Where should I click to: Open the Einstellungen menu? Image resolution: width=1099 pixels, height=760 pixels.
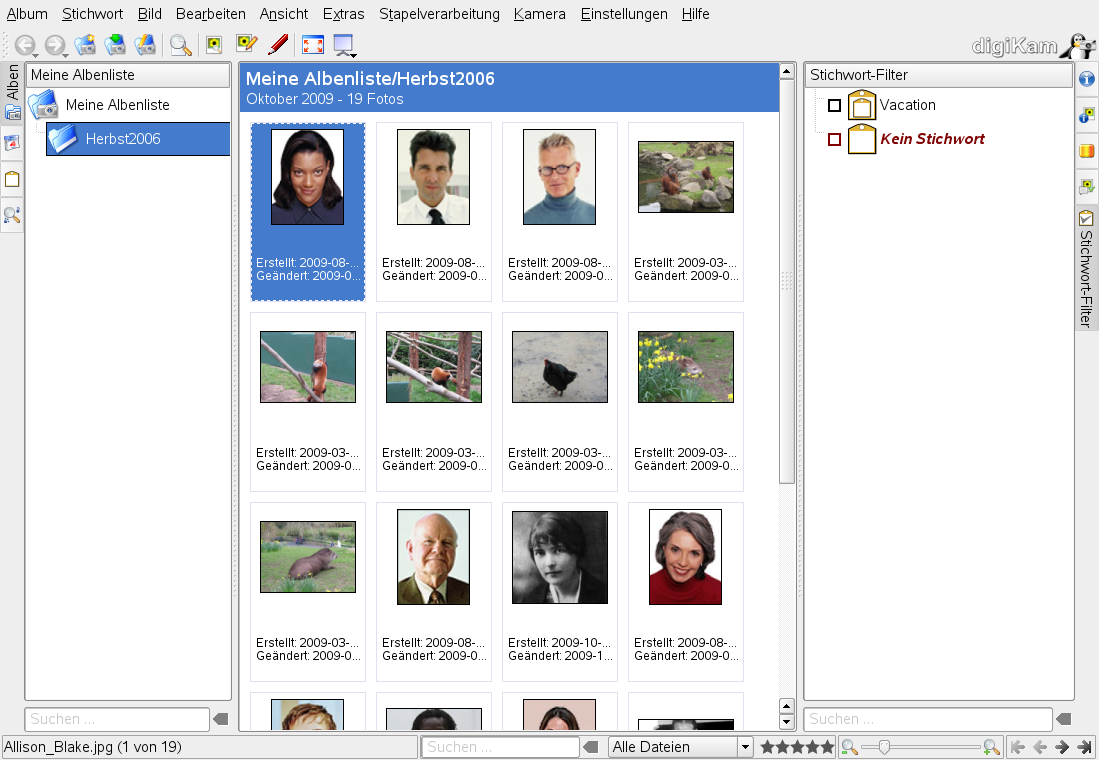click(624, 14)
